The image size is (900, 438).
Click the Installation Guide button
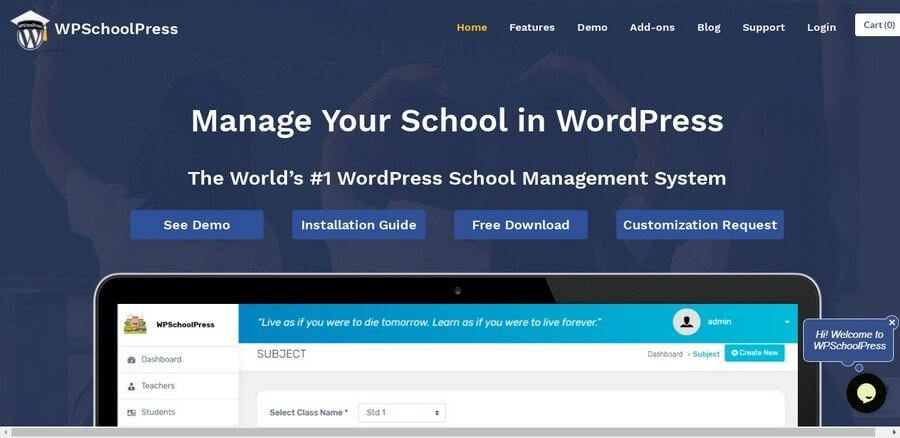[x=359, y=225]
